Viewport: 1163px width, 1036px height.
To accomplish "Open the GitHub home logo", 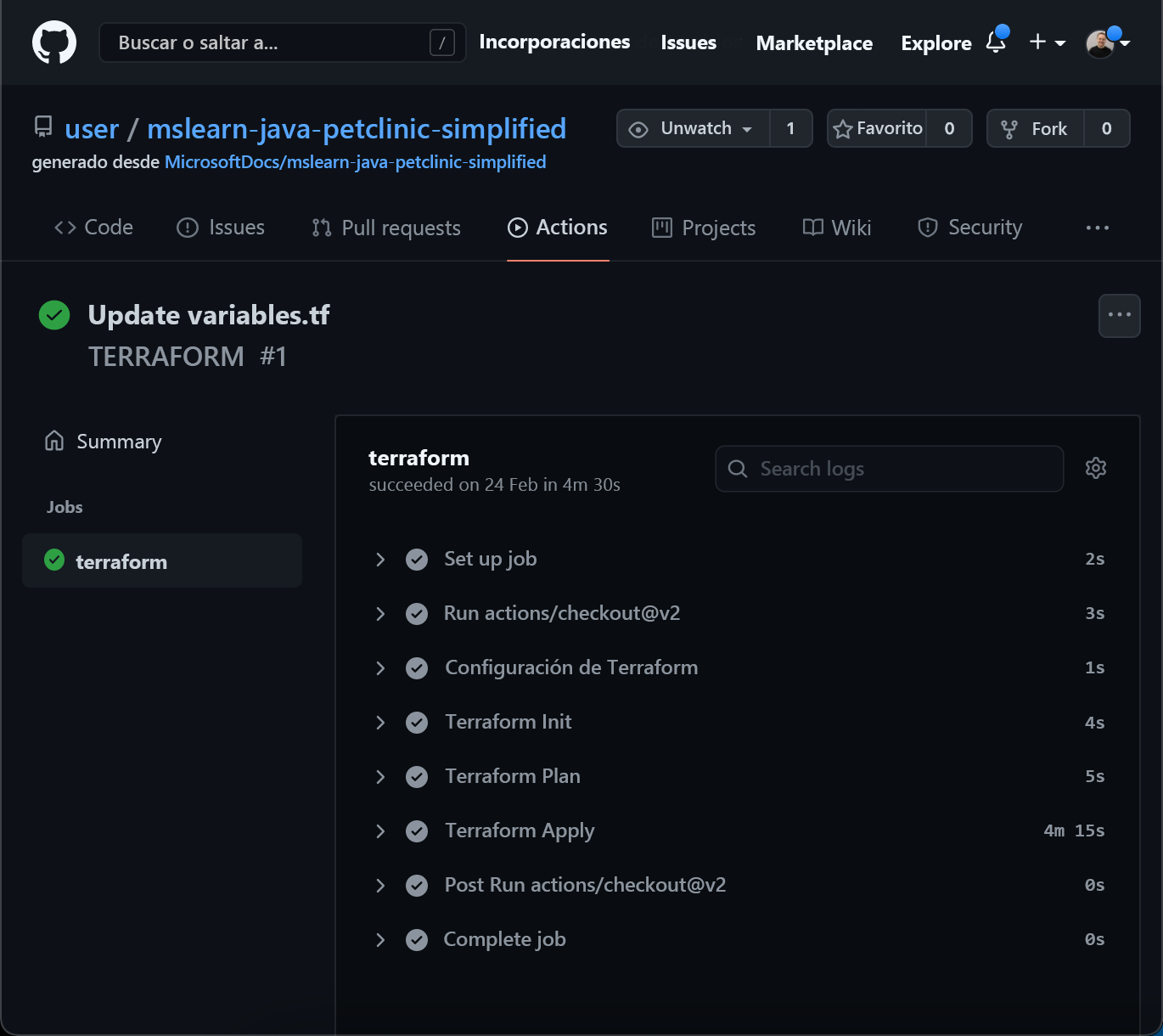I will click(x=54, y=42).
